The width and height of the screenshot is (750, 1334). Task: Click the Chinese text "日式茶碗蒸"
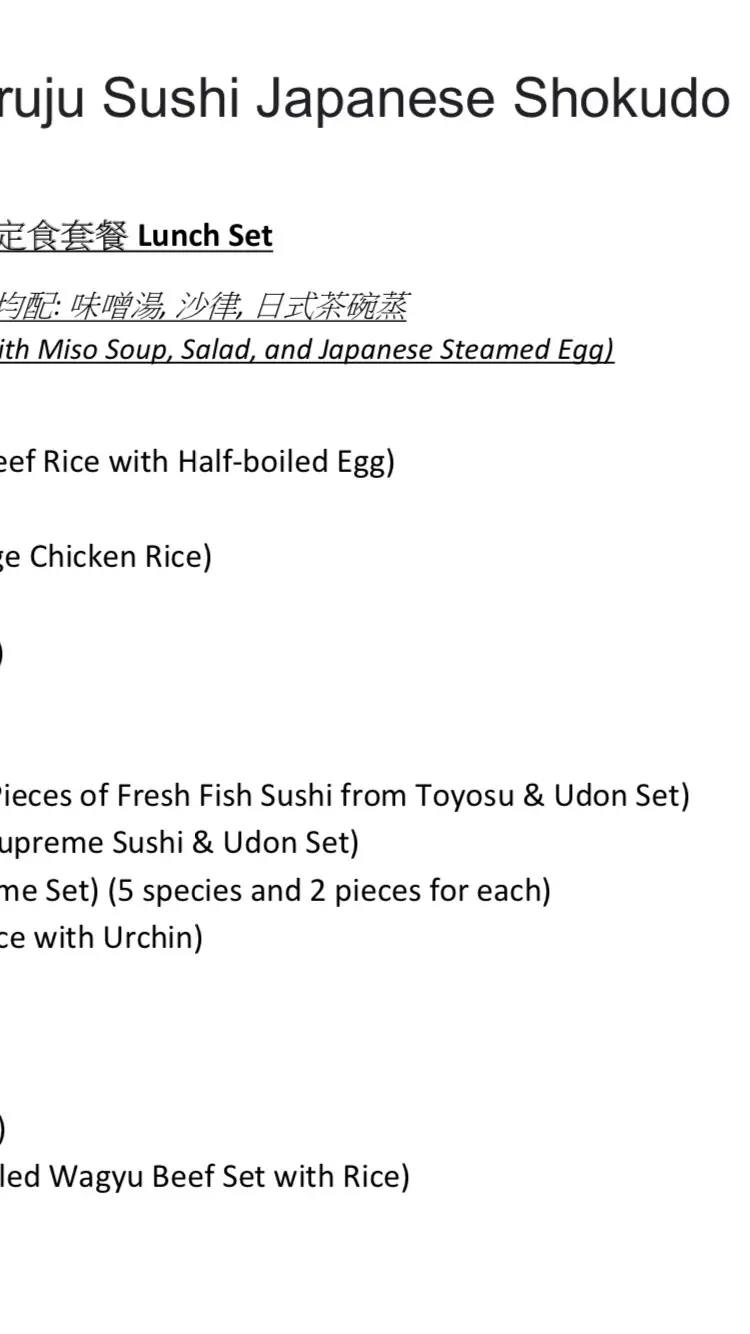point(331,307)
